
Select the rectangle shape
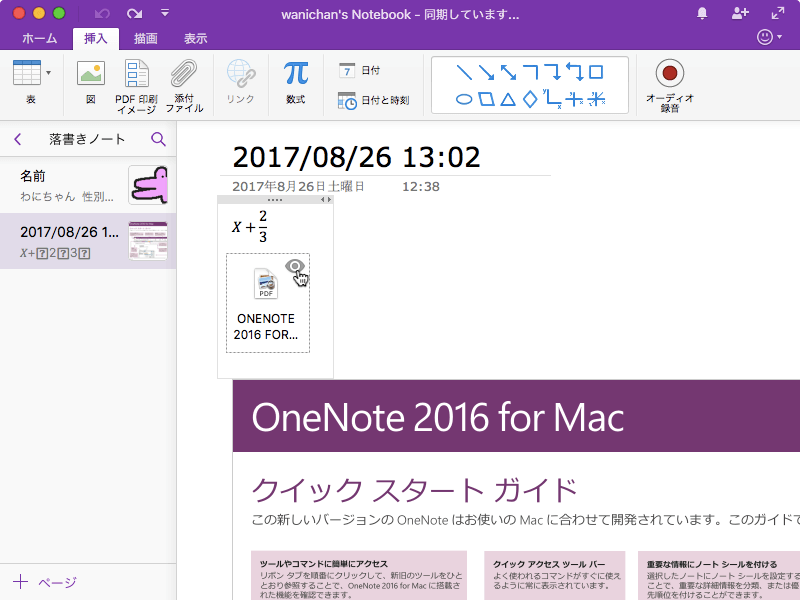click(596, 72)
